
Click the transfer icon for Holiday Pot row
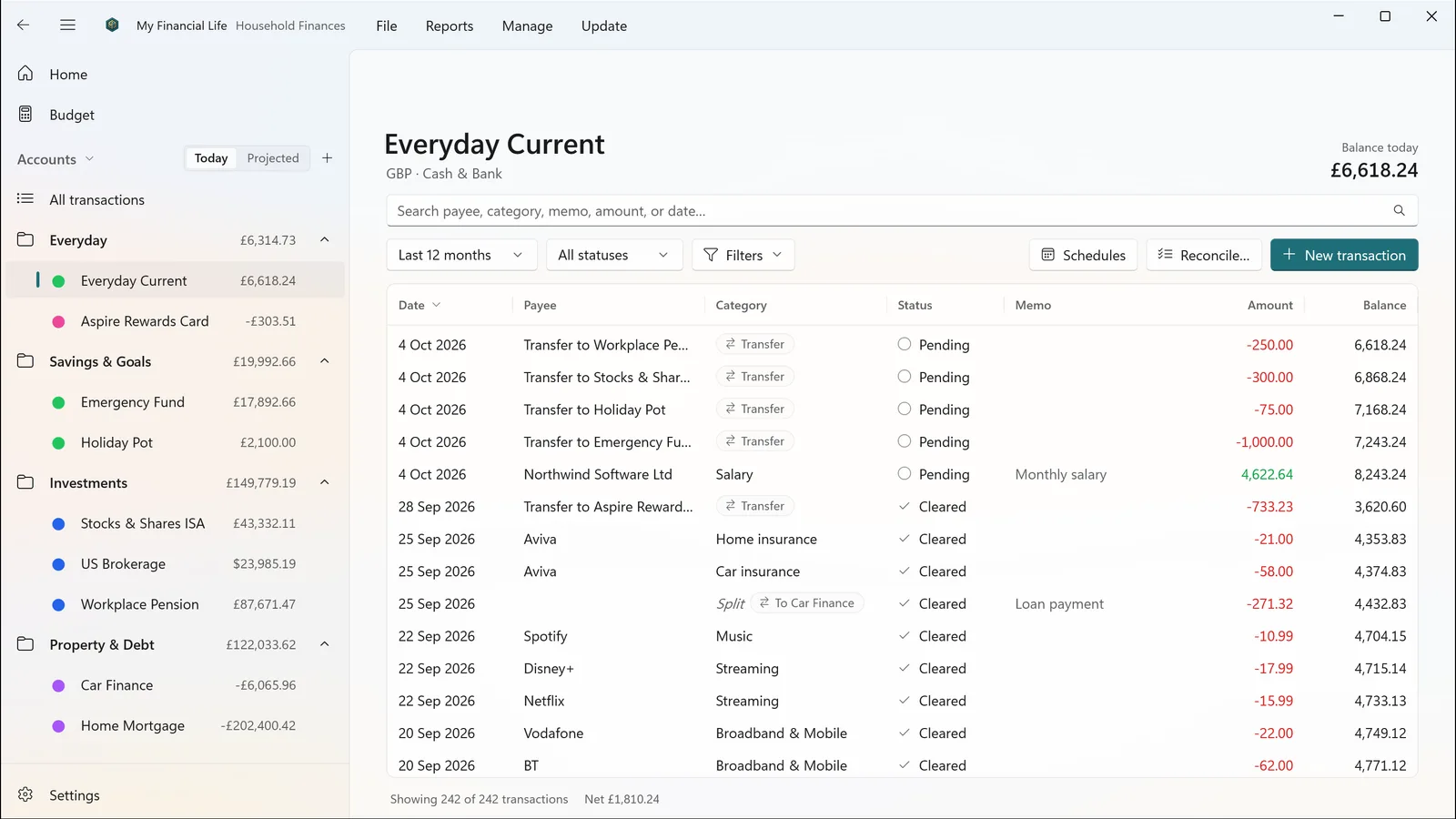pos(730,409)
